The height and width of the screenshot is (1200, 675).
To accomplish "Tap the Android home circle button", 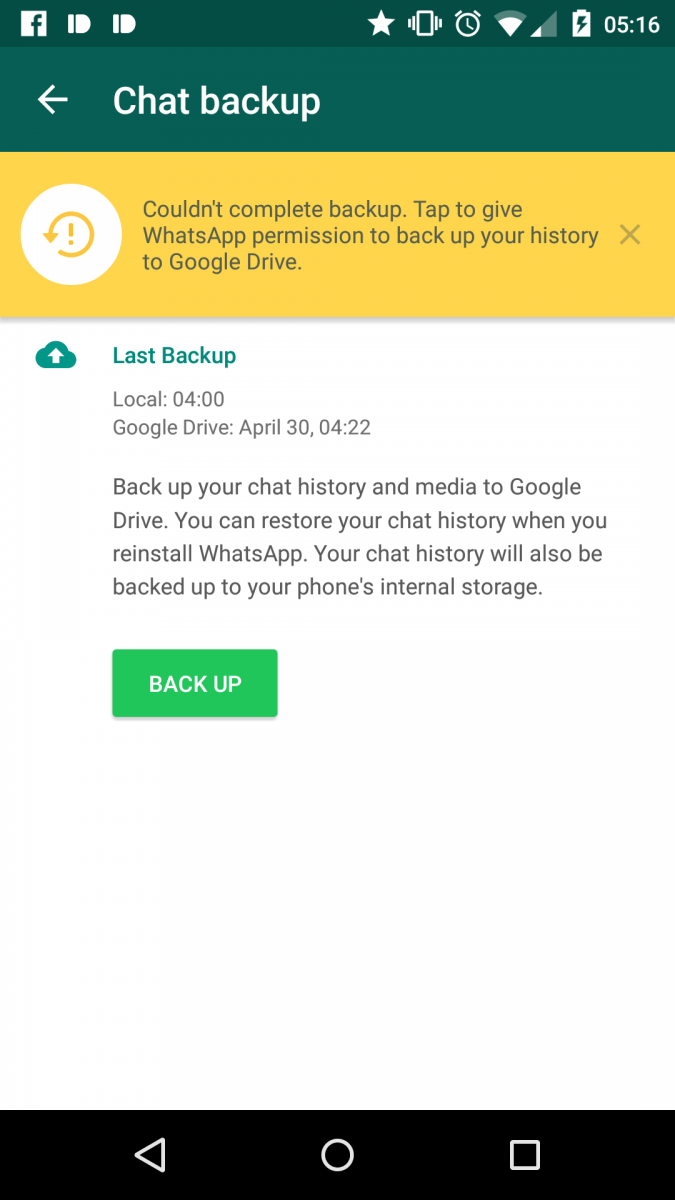I will coord(337,1155).
